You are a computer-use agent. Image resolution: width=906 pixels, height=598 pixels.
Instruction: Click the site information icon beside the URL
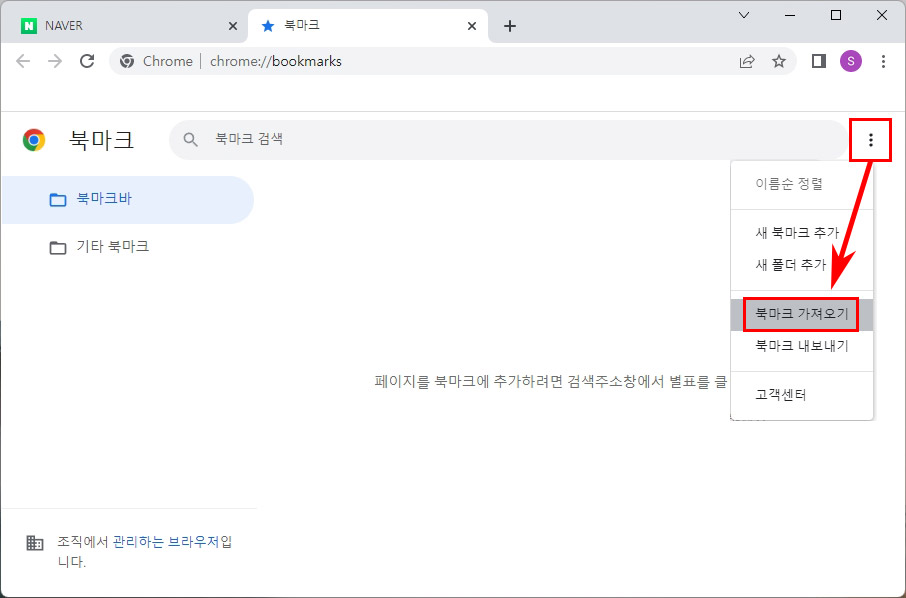(127, 61)
